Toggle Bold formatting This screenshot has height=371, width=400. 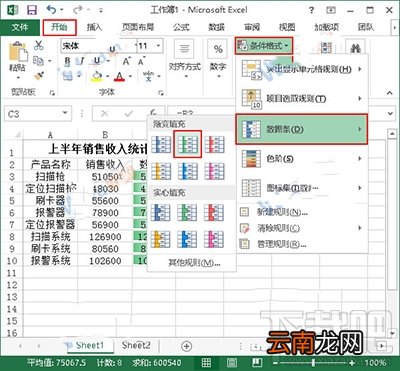pyautogui.click(x=68, y=61)
